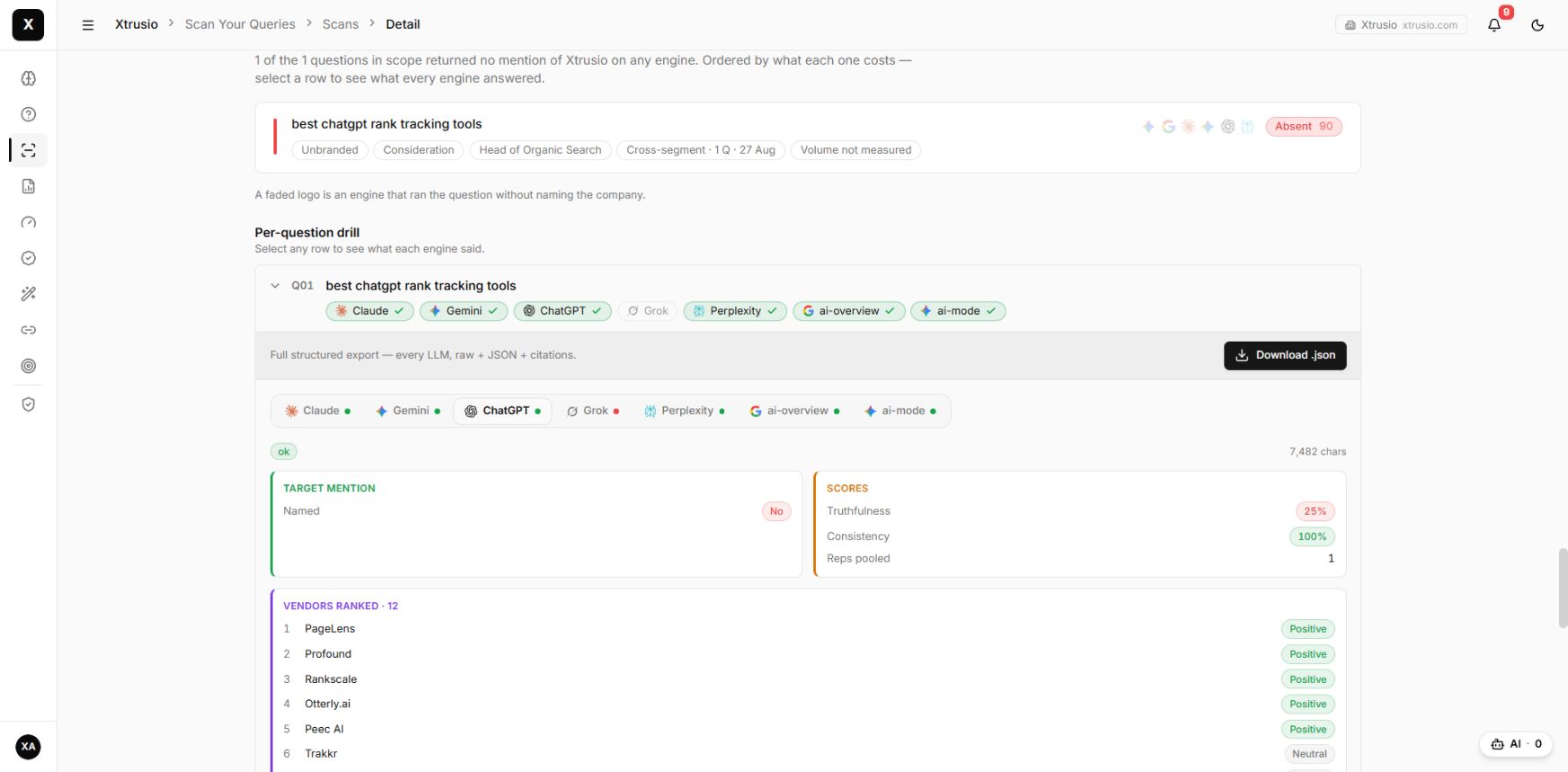This screenshot has height=772, width=1568.
Task: Open the XA user avatar
Action: [x=29, y=747]
